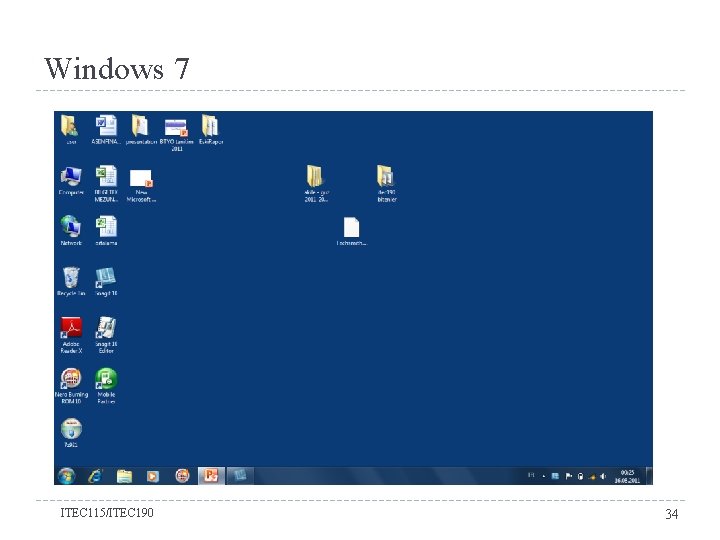
Task: Click the network signal tray icon
Action: pyautogui.click(x=592, y=477)
